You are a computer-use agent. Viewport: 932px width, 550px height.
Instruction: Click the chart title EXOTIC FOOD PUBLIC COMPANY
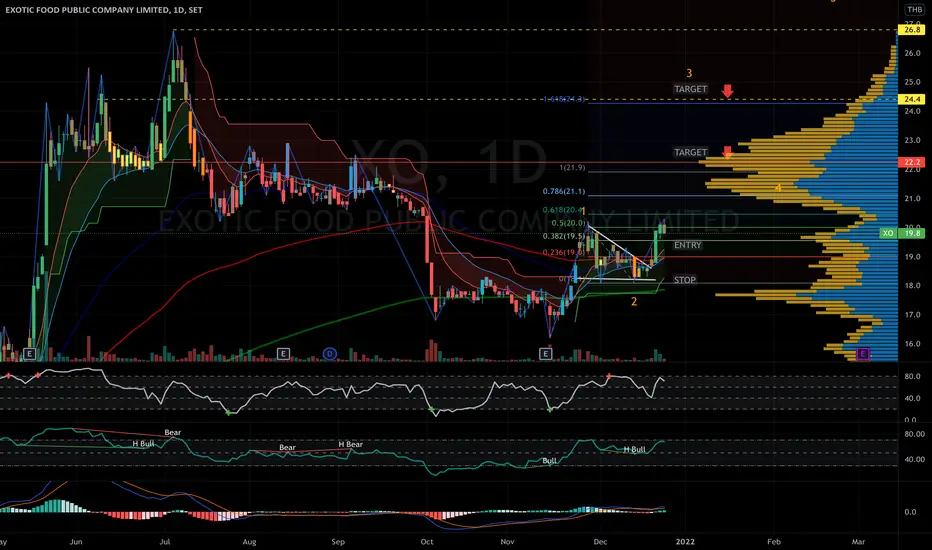click(x=104, y=10)
